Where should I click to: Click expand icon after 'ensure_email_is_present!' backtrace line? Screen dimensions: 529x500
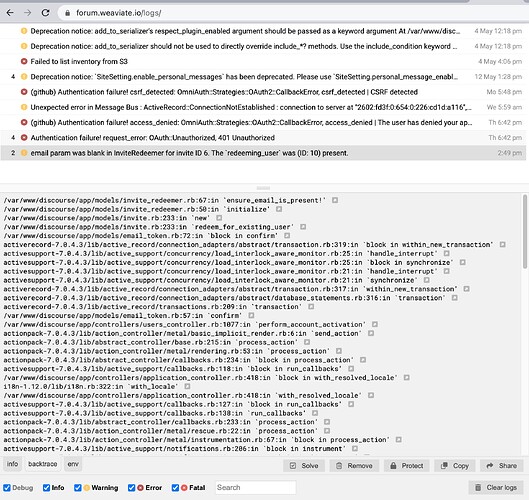[x=335, y=200]
